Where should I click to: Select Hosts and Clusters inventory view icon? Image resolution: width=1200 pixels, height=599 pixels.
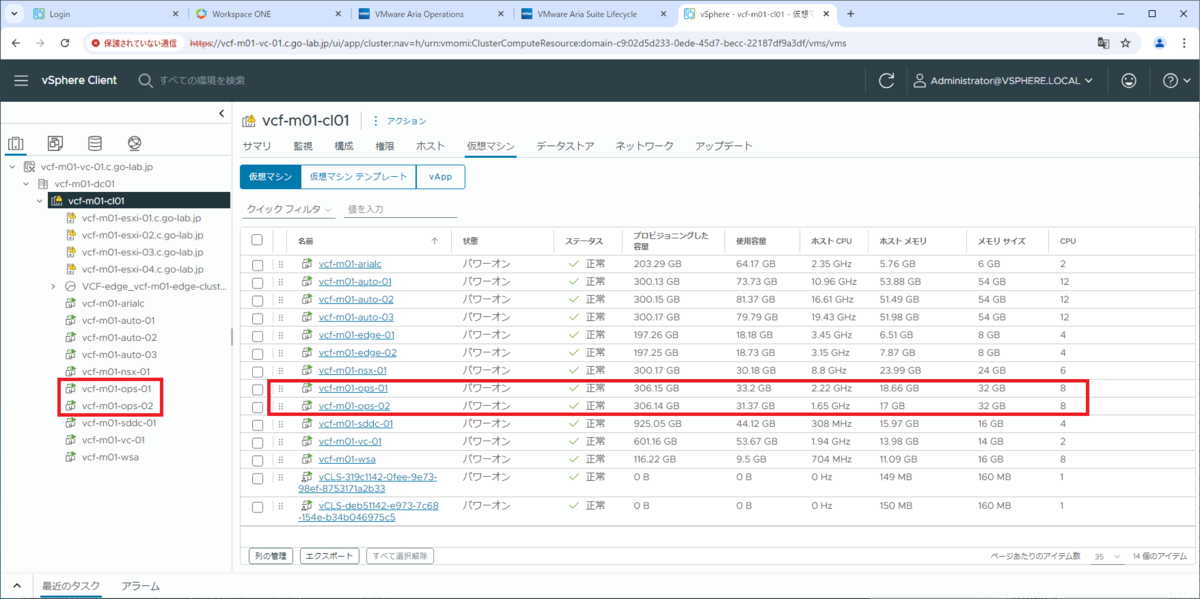click(x=16, y=144)
